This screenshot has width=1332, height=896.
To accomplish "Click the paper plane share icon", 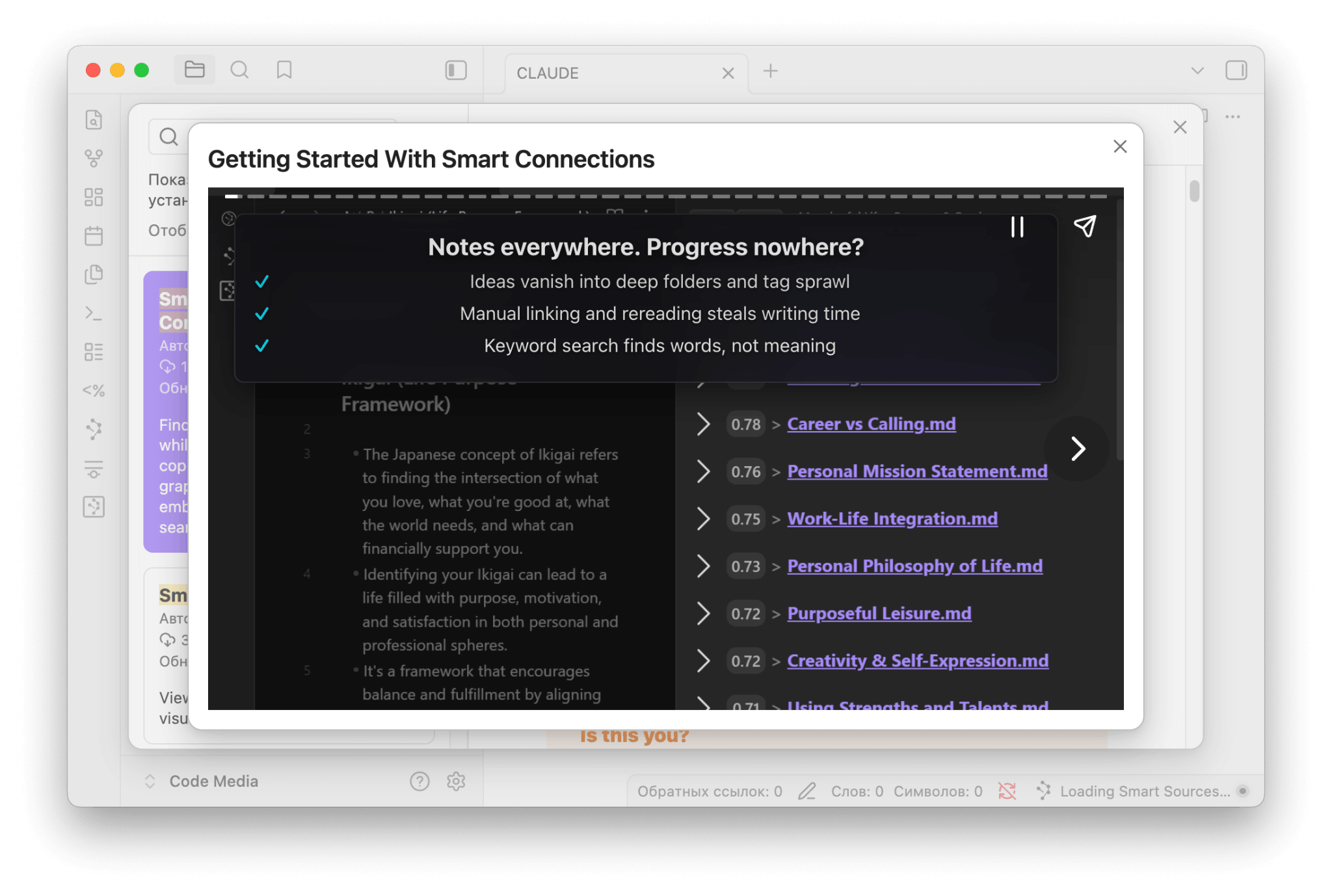I will [1085, 226].
